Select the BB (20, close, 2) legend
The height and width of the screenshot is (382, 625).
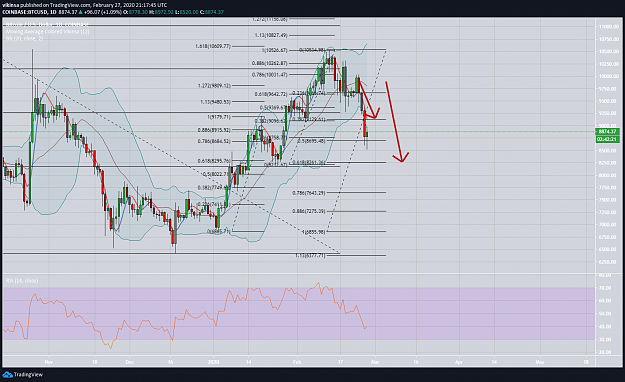[24, 38]
